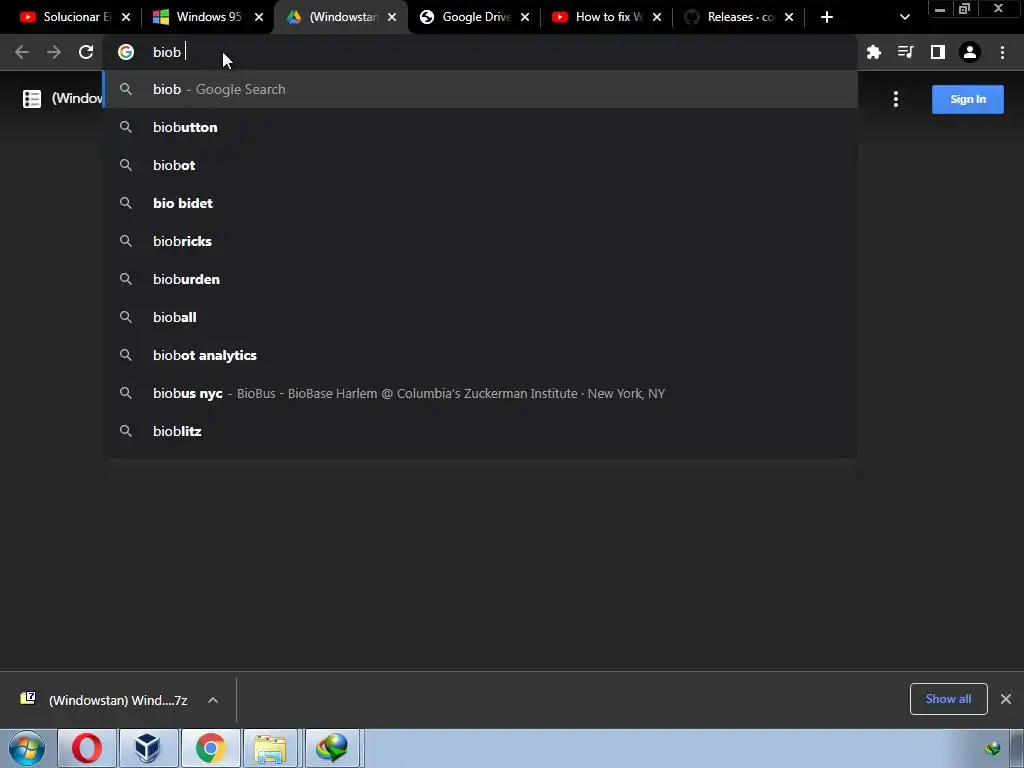Close the How to fix tab
Viewport: 1024px width, 768px height.
657,17
